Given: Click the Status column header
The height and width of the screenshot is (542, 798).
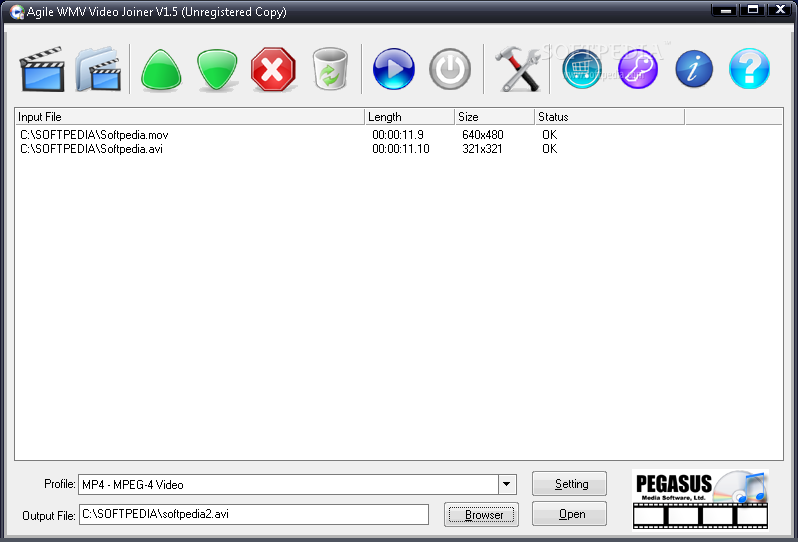Looking at the screenshot, I should point(610,117).
